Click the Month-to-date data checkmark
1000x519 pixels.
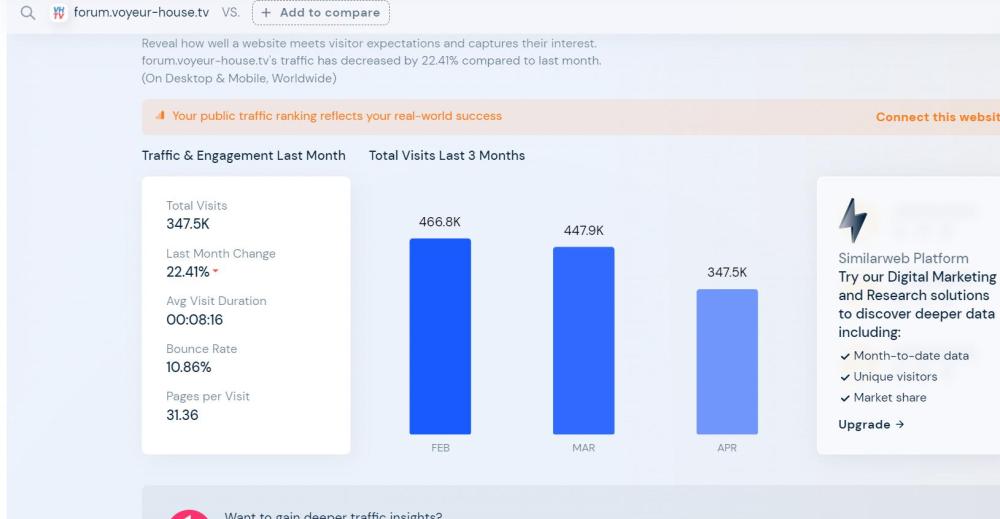[844, 356]
